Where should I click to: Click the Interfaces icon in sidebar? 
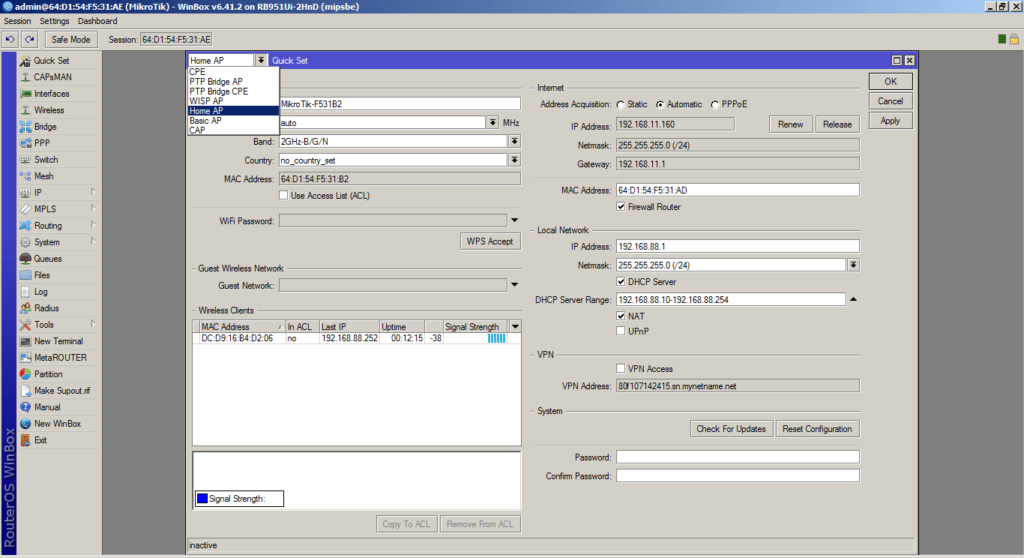point(26,94)
